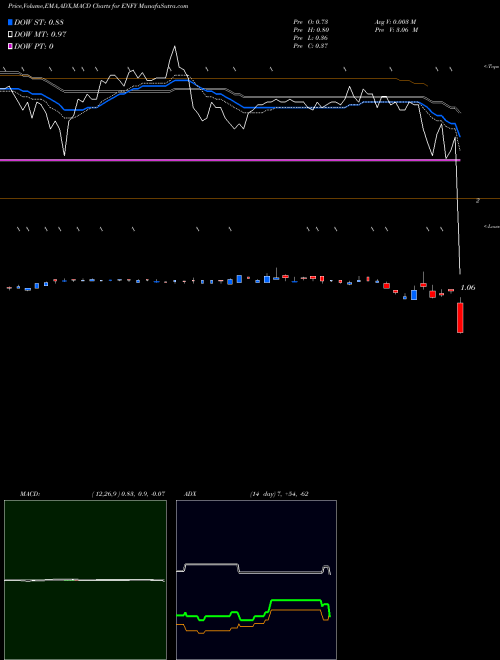Click the blue DOW ST legend swatch
The height and width of the screenshot is (660, 500).
11,22
